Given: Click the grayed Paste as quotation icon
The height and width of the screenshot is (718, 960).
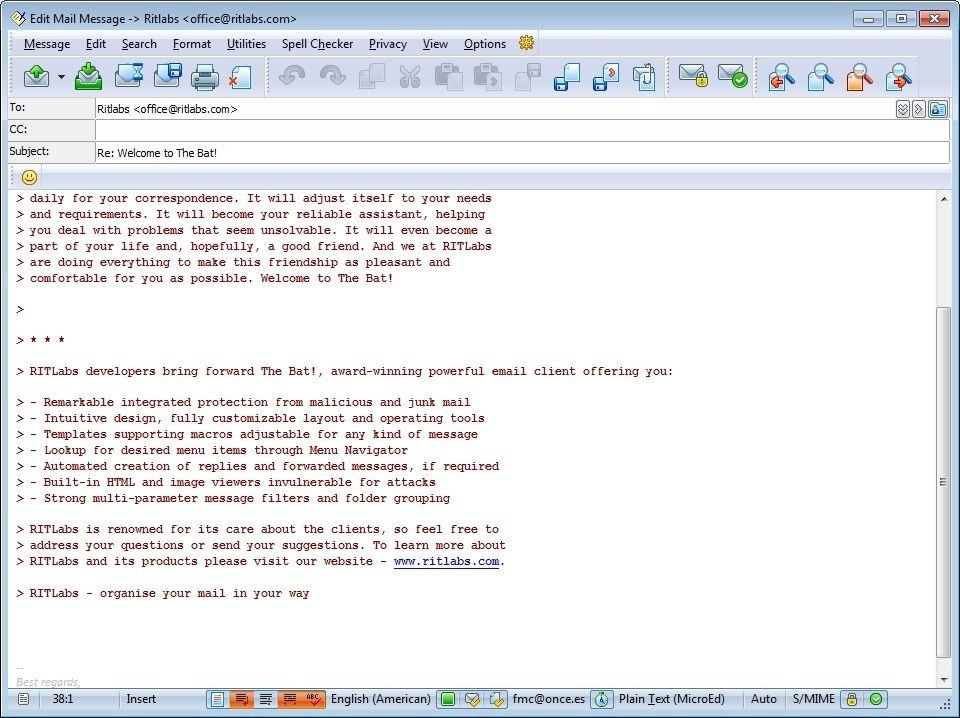Looking at the screenshot, I should tap(488, 77).
